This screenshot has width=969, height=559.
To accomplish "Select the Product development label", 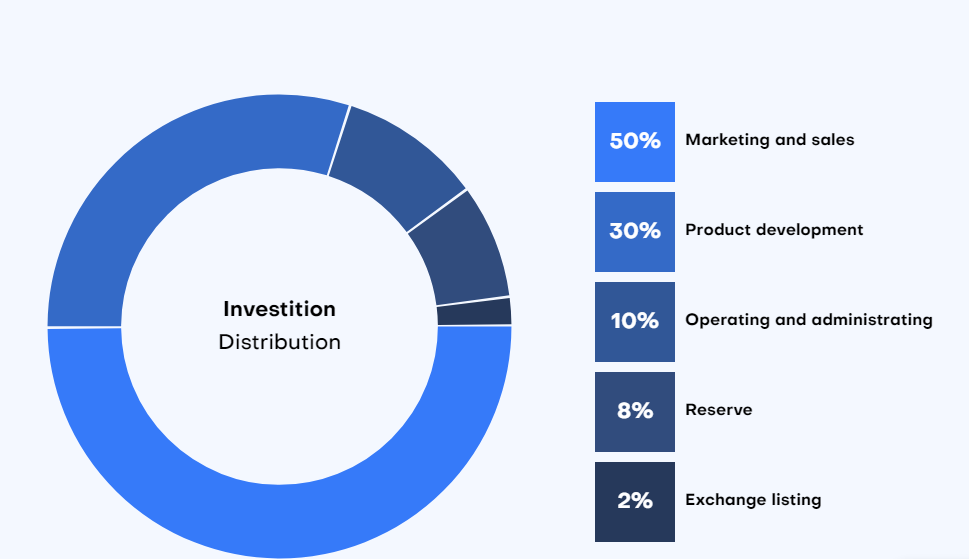I will (774, 230).
